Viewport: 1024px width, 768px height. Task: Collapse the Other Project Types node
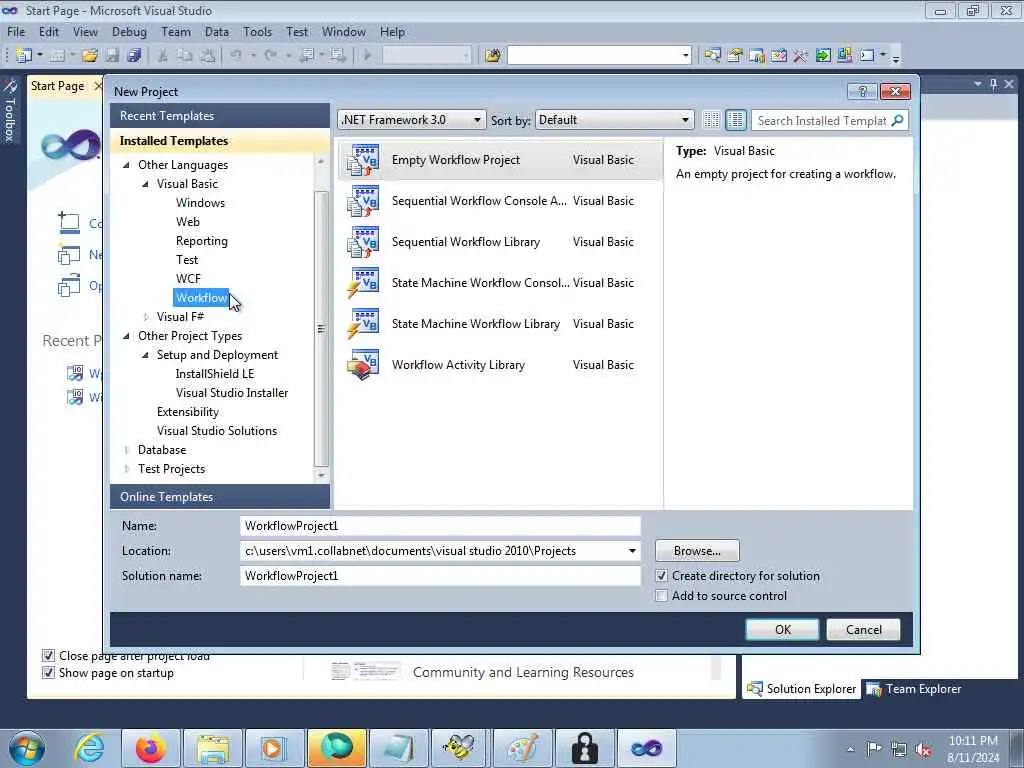click(127, 336)
